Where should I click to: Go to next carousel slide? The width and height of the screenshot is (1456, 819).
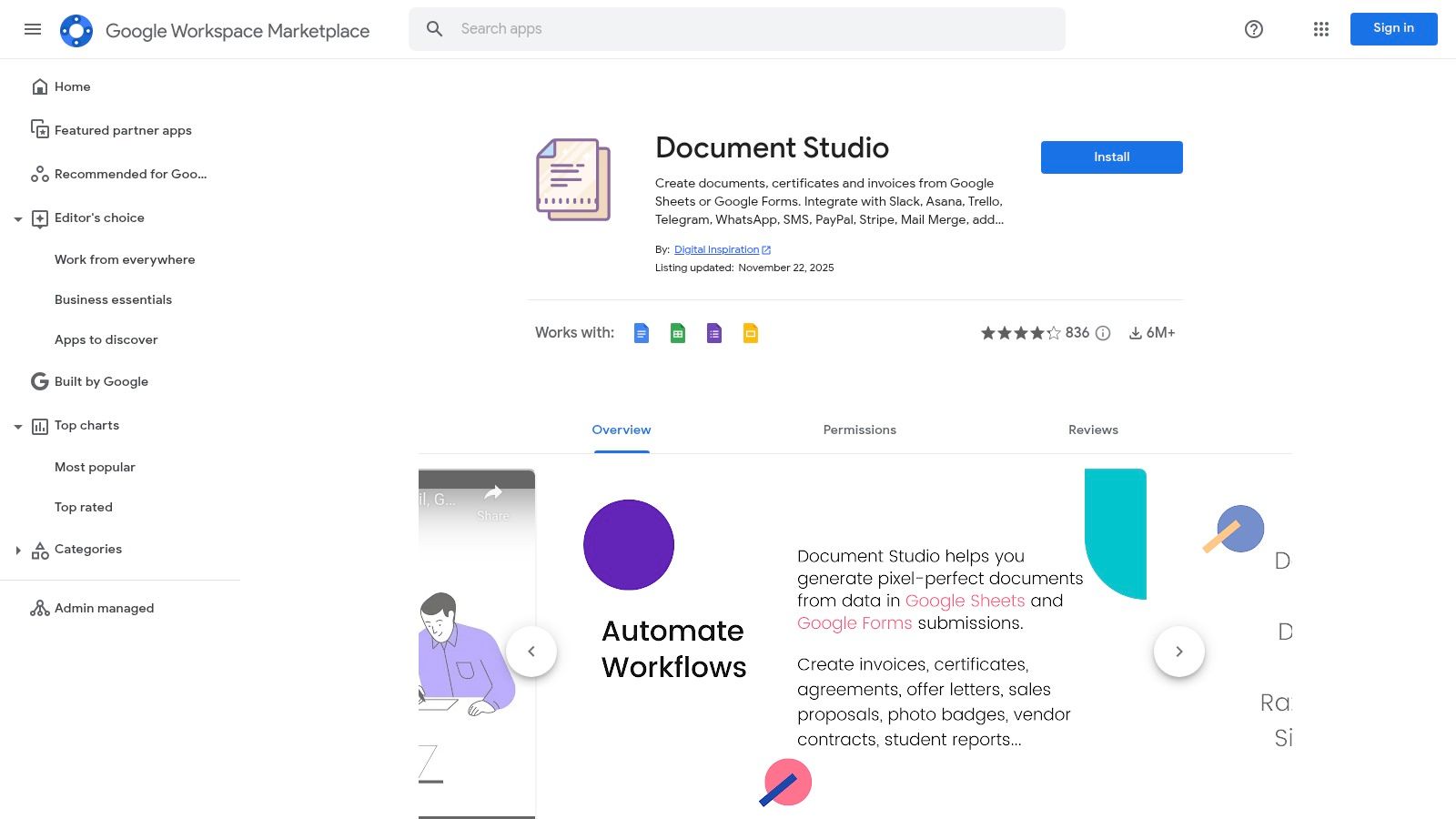tap(1179, 652)
